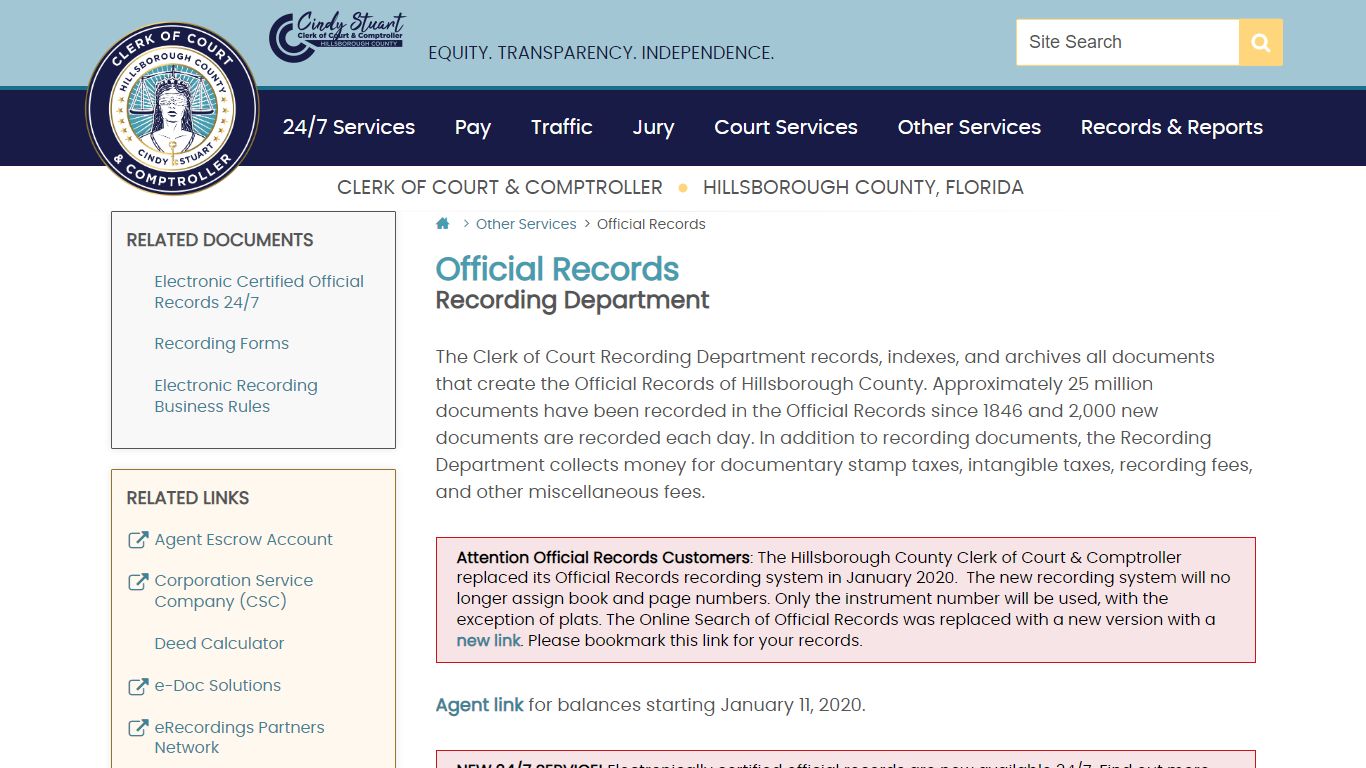
Task: Click the 'Official Records' breadcrumb text
Action: pos(651,224)
